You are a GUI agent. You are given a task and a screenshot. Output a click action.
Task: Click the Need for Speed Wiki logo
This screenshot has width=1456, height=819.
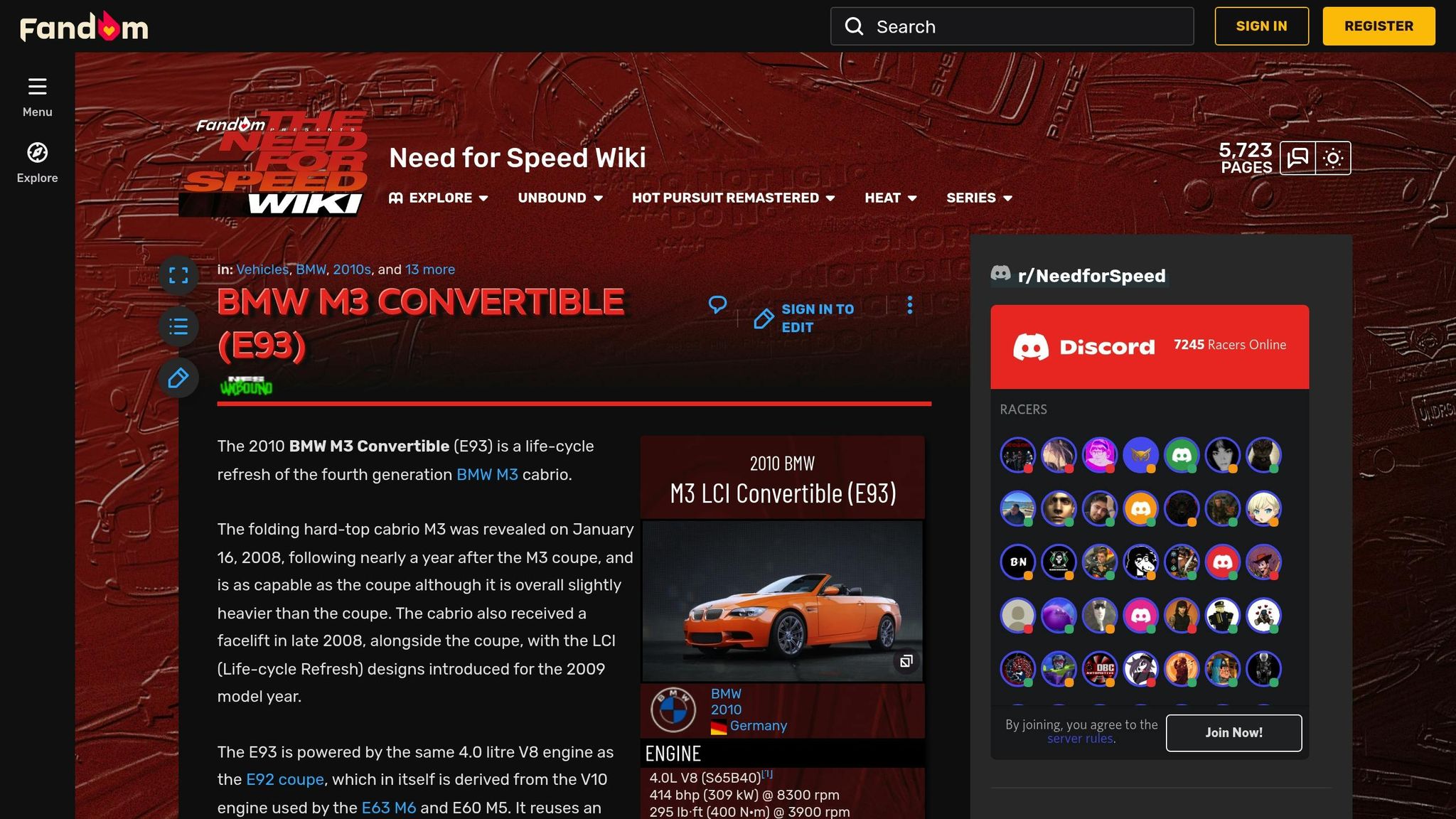tap(273, 164)
